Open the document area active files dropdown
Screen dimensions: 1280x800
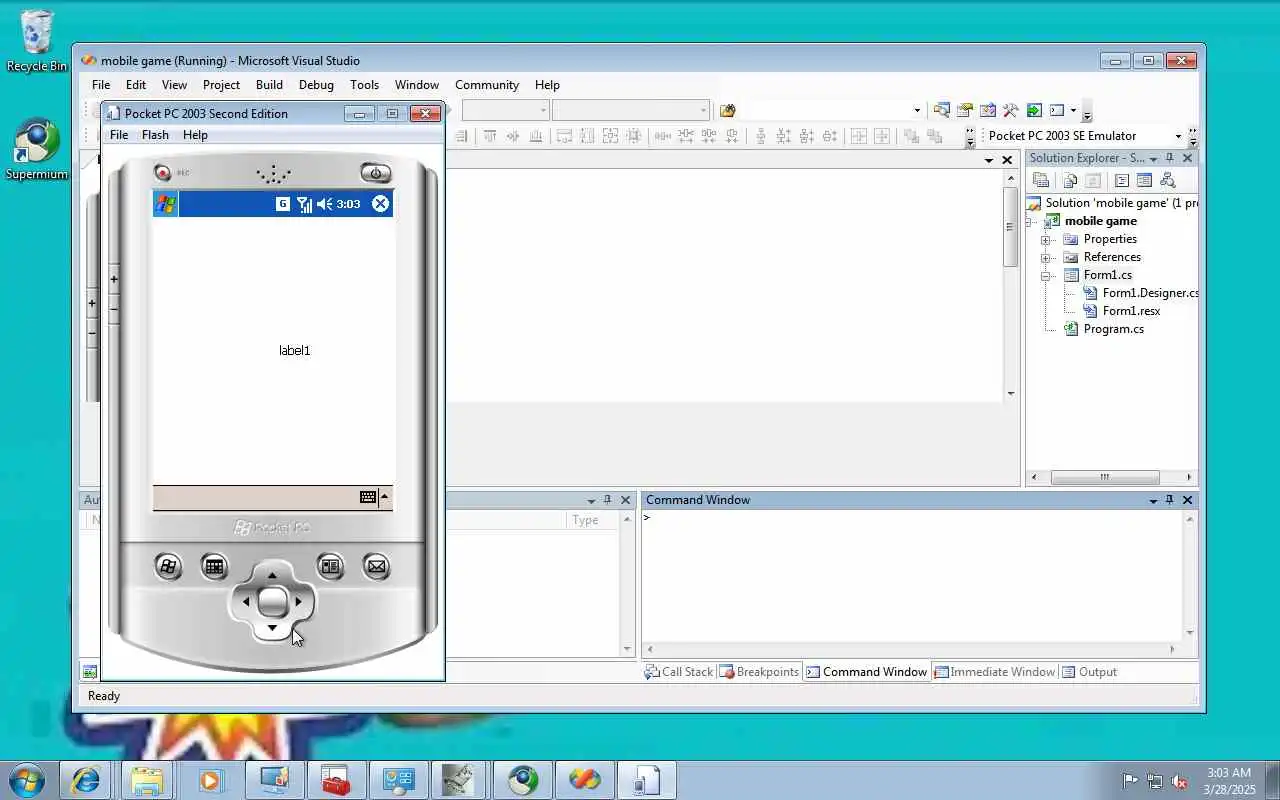[989, 160]
